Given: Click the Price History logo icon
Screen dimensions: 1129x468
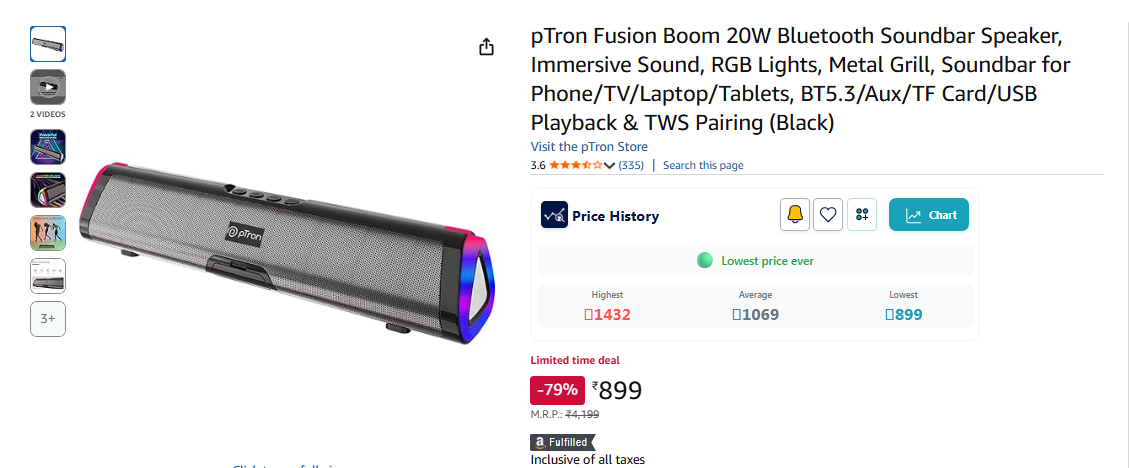Looking at the screenshot, I should pos(554,215).
